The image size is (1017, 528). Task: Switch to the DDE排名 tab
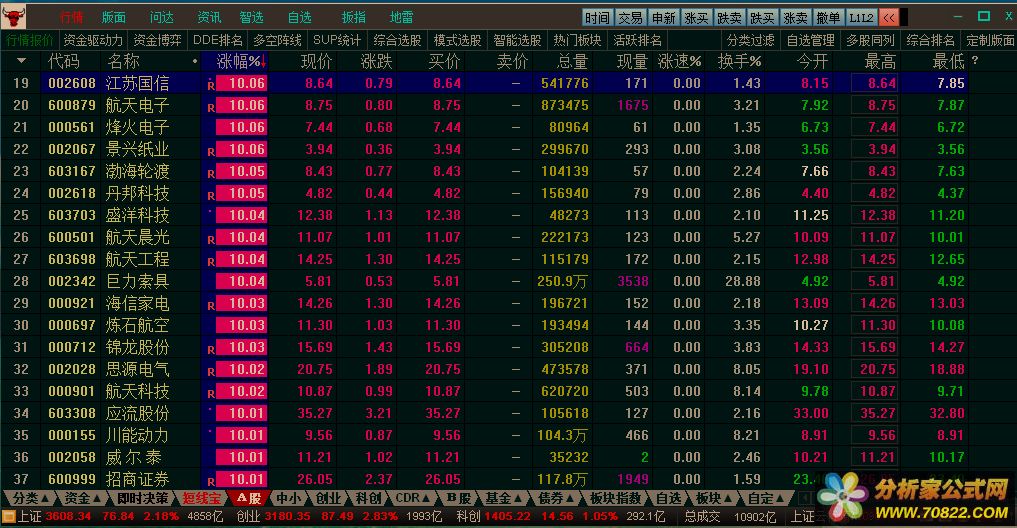pyautogui.click(x=218, y=40)
